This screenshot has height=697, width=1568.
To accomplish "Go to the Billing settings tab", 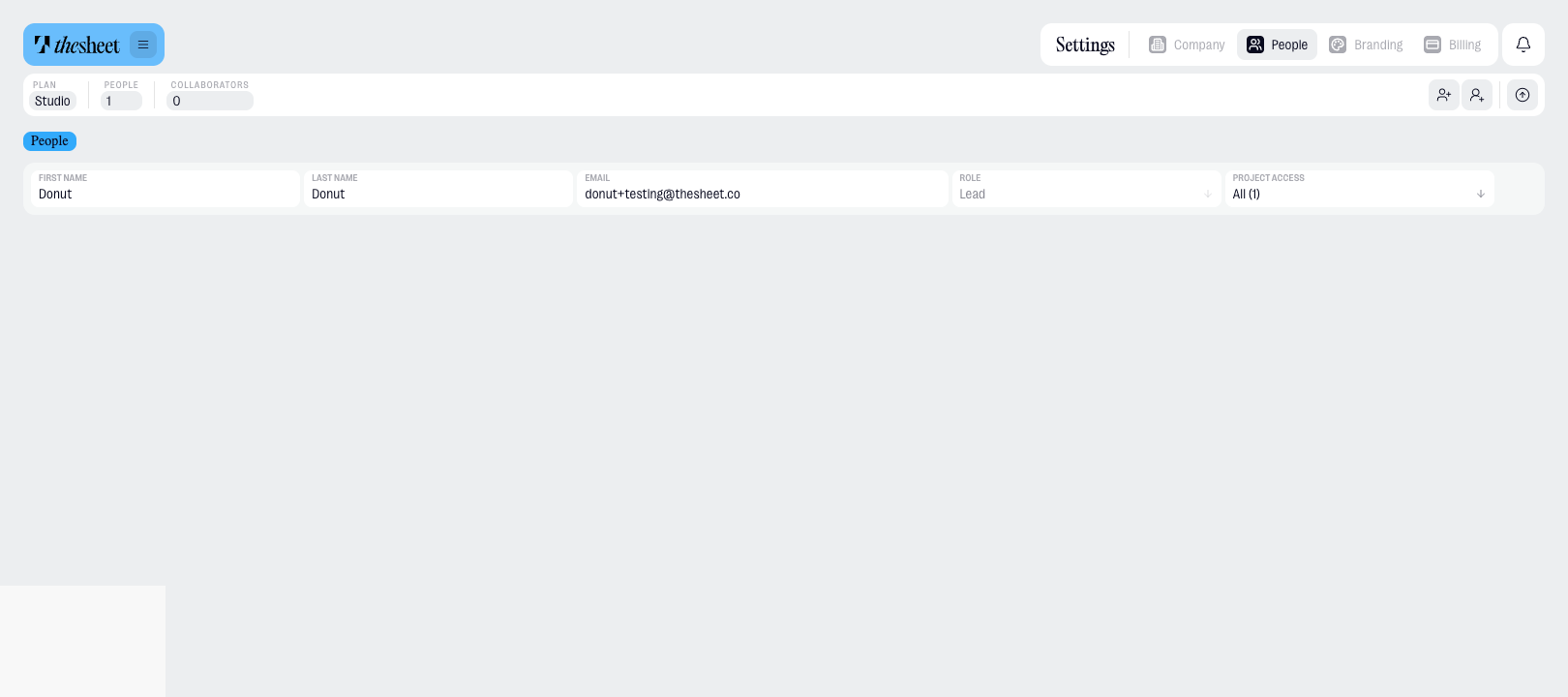I will tap(1453, 45).
